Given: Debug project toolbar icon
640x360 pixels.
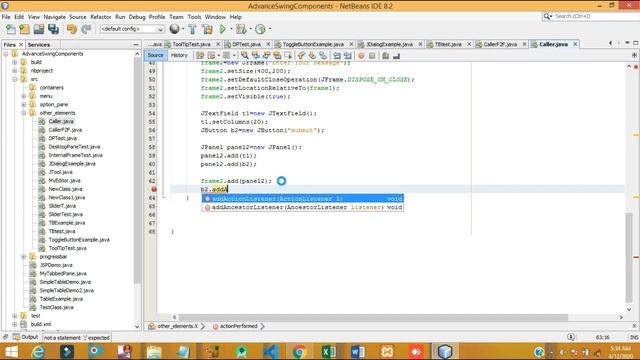Looking at the screenshot, I should (x=241, y=29).
